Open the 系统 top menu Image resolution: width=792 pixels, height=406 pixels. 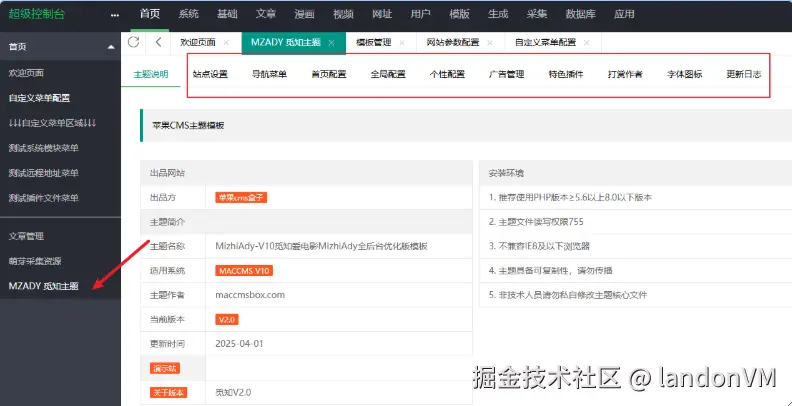point(189,14)
